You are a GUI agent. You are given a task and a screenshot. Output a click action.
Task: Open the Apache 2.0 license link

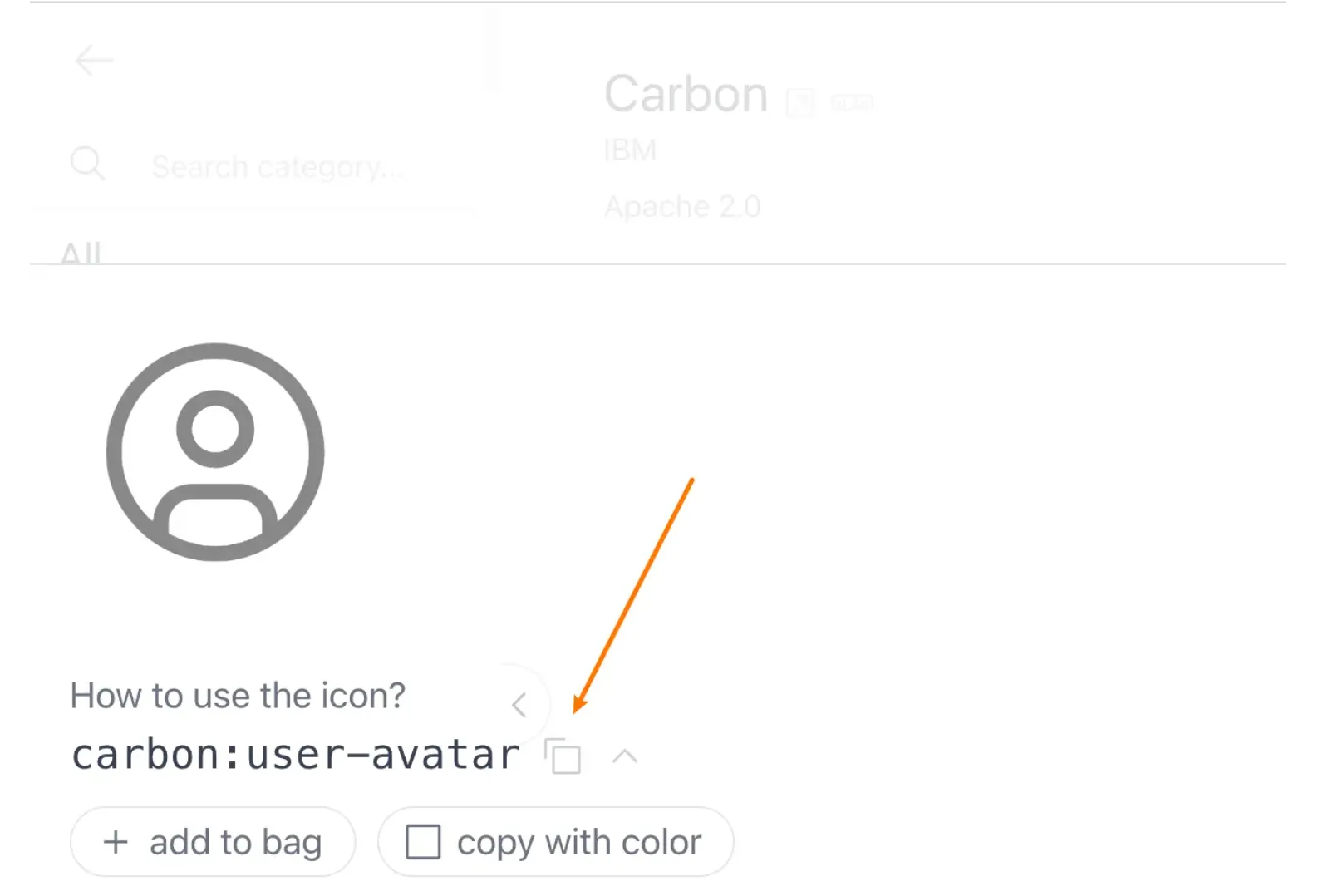pos(682,206)
